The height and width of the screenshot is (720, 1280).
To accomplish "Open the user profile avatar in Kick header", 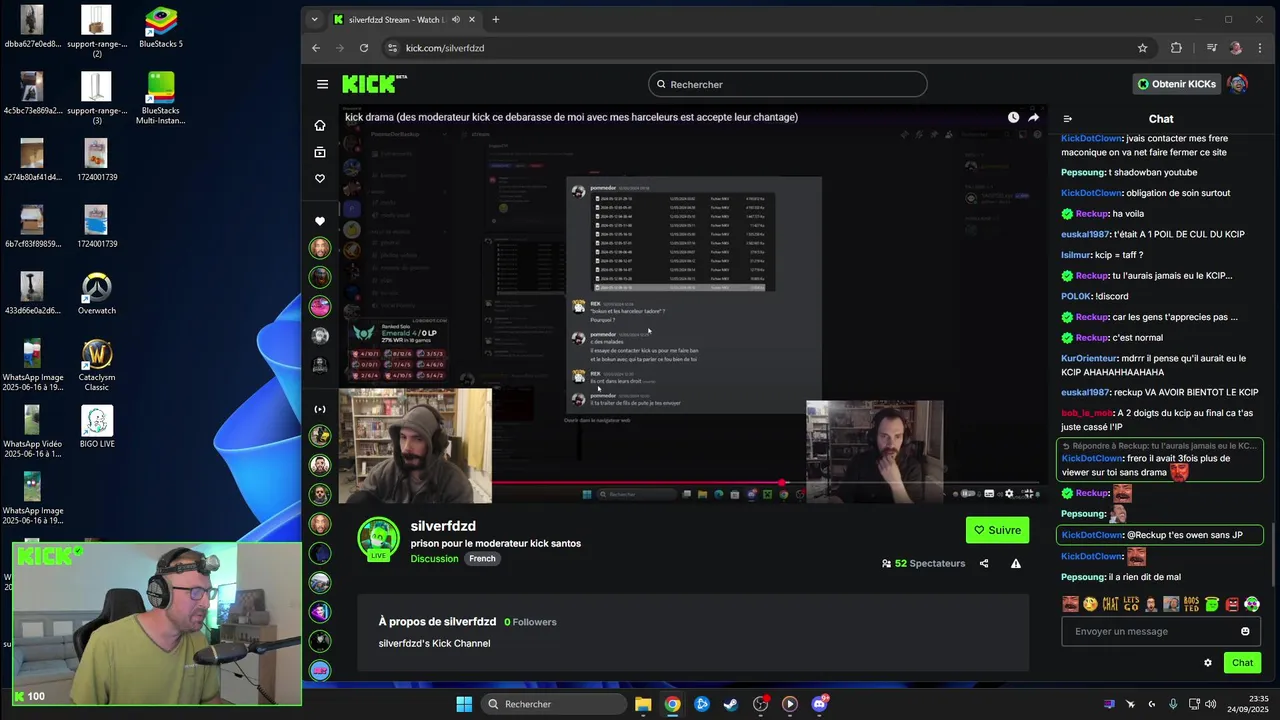I will pos(1238,84).
